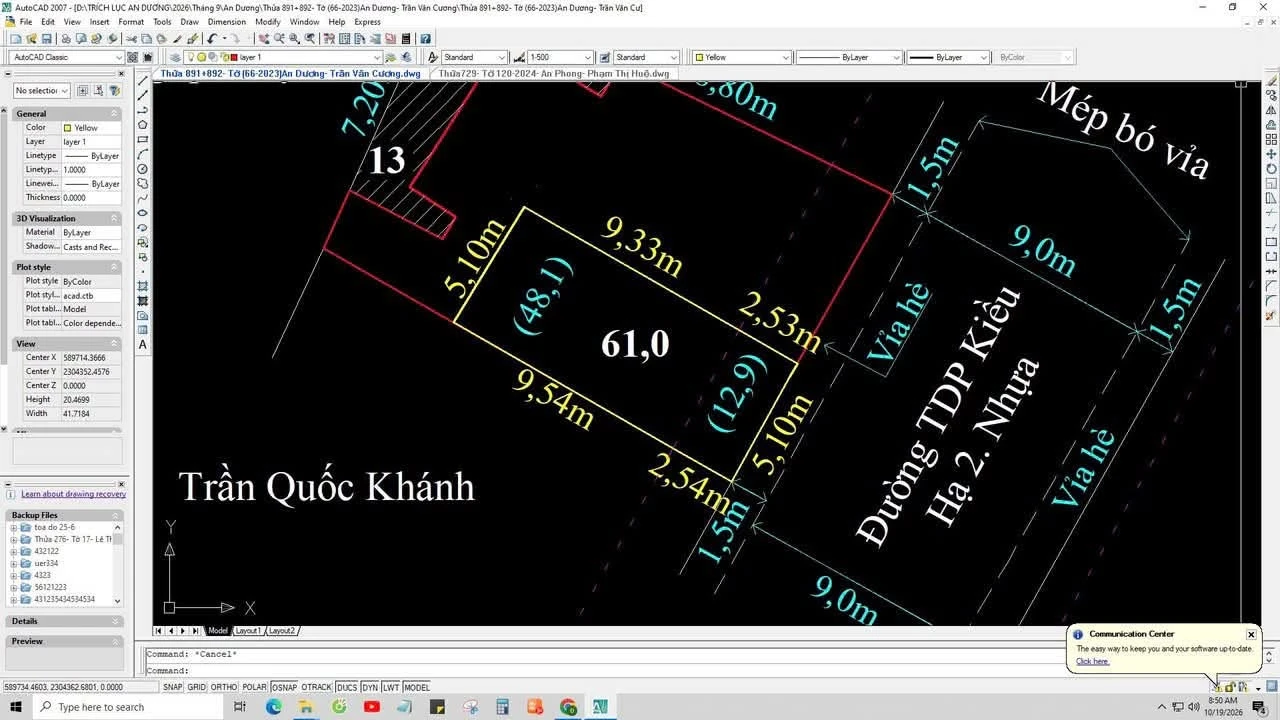Click Learn about drawing recovery link
Image resolution: width=1280 pixels, height=720 pixels.
click(x=73, y=494)
